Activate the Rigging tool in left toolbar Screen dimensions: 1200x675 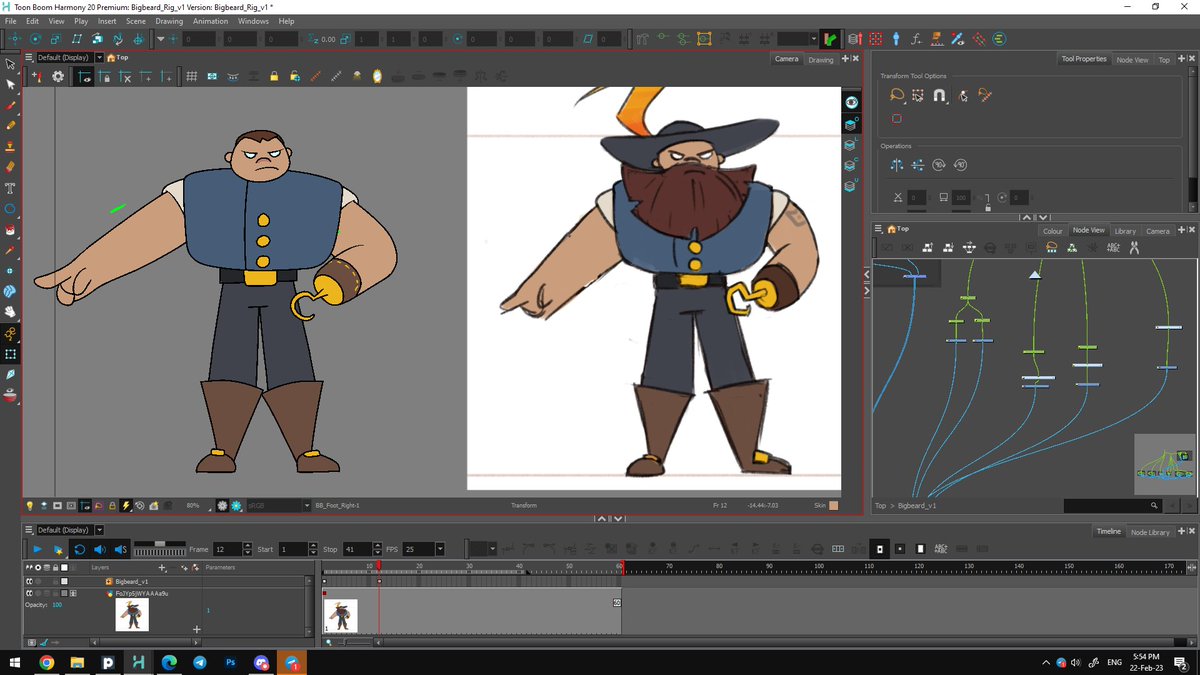10,333
